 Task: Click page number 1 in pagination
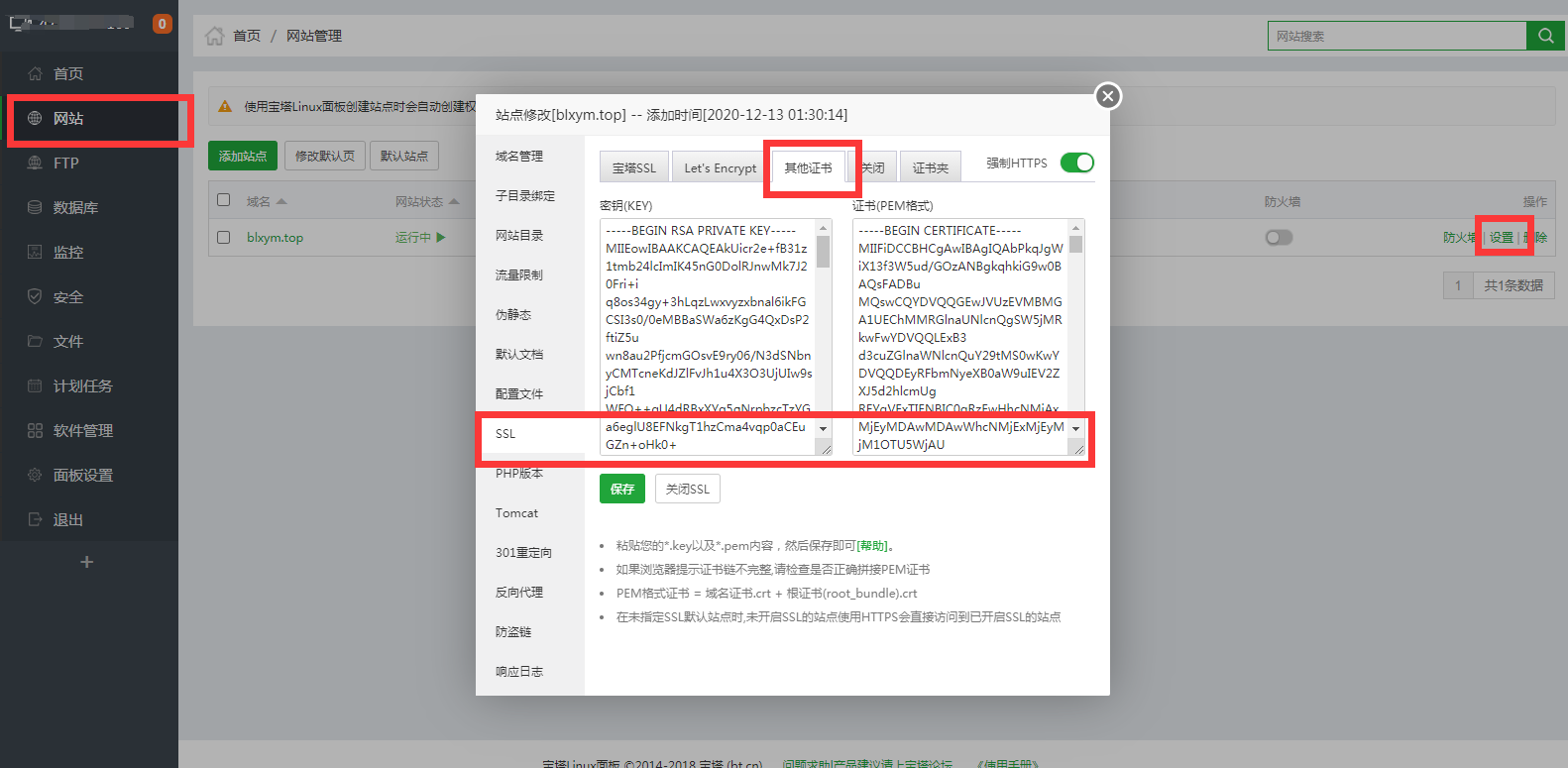[1458, 285]
